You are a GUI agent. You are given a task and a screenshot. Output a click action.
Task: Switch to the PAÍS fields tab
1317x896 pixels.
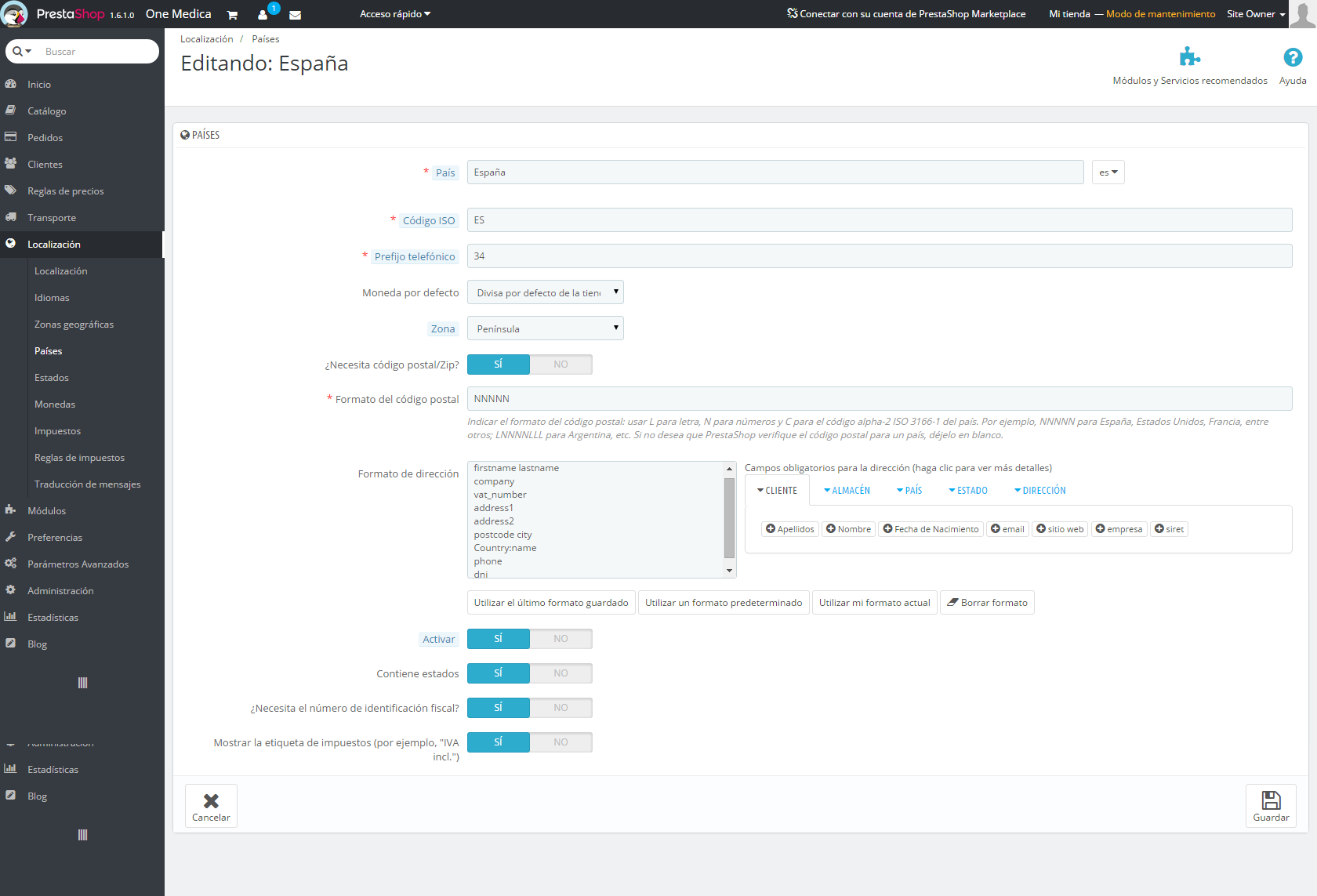[909, 491]
